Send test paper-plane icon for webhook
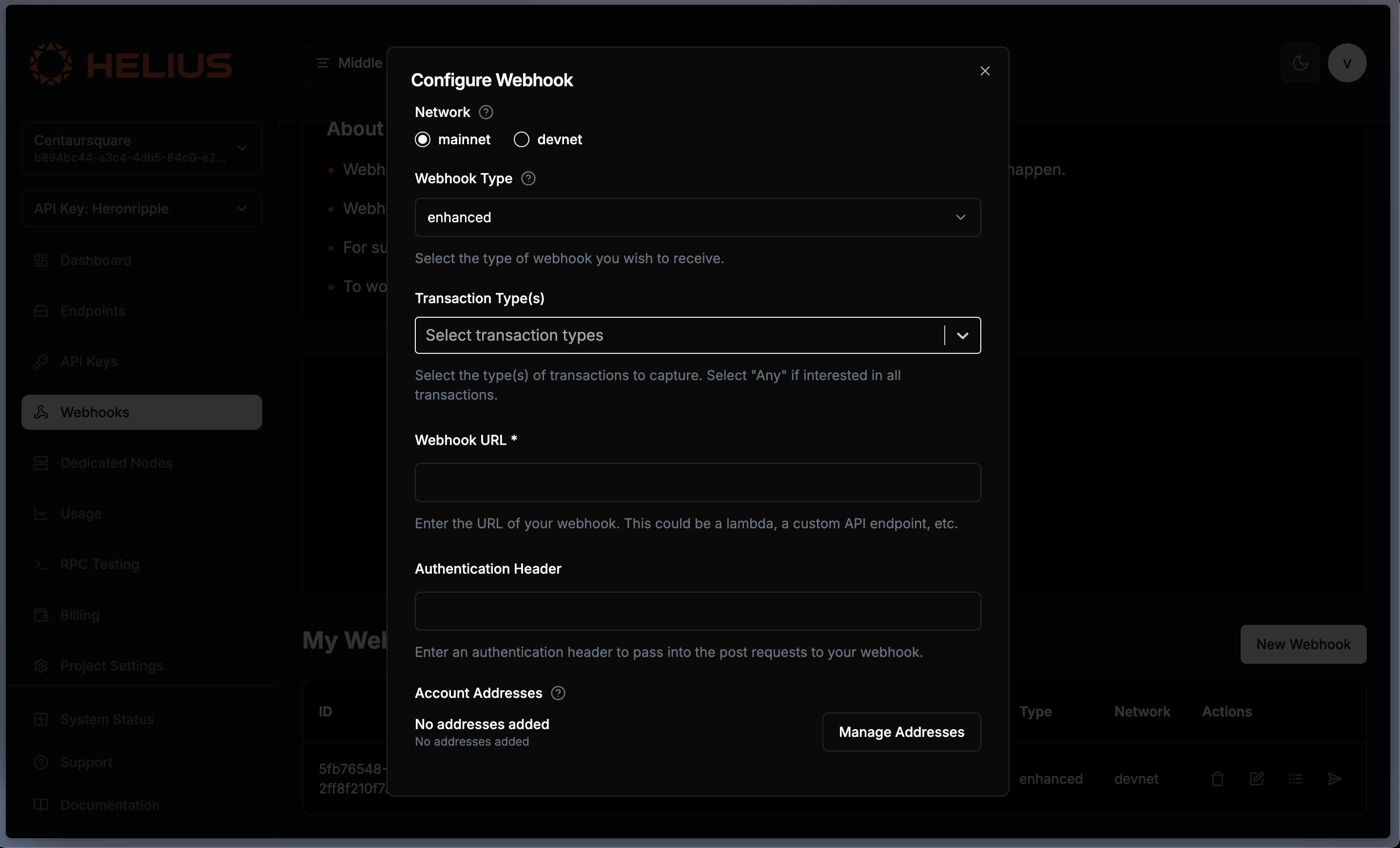The height and width of the screenshot is (848, 1400). click(1335, 778)
